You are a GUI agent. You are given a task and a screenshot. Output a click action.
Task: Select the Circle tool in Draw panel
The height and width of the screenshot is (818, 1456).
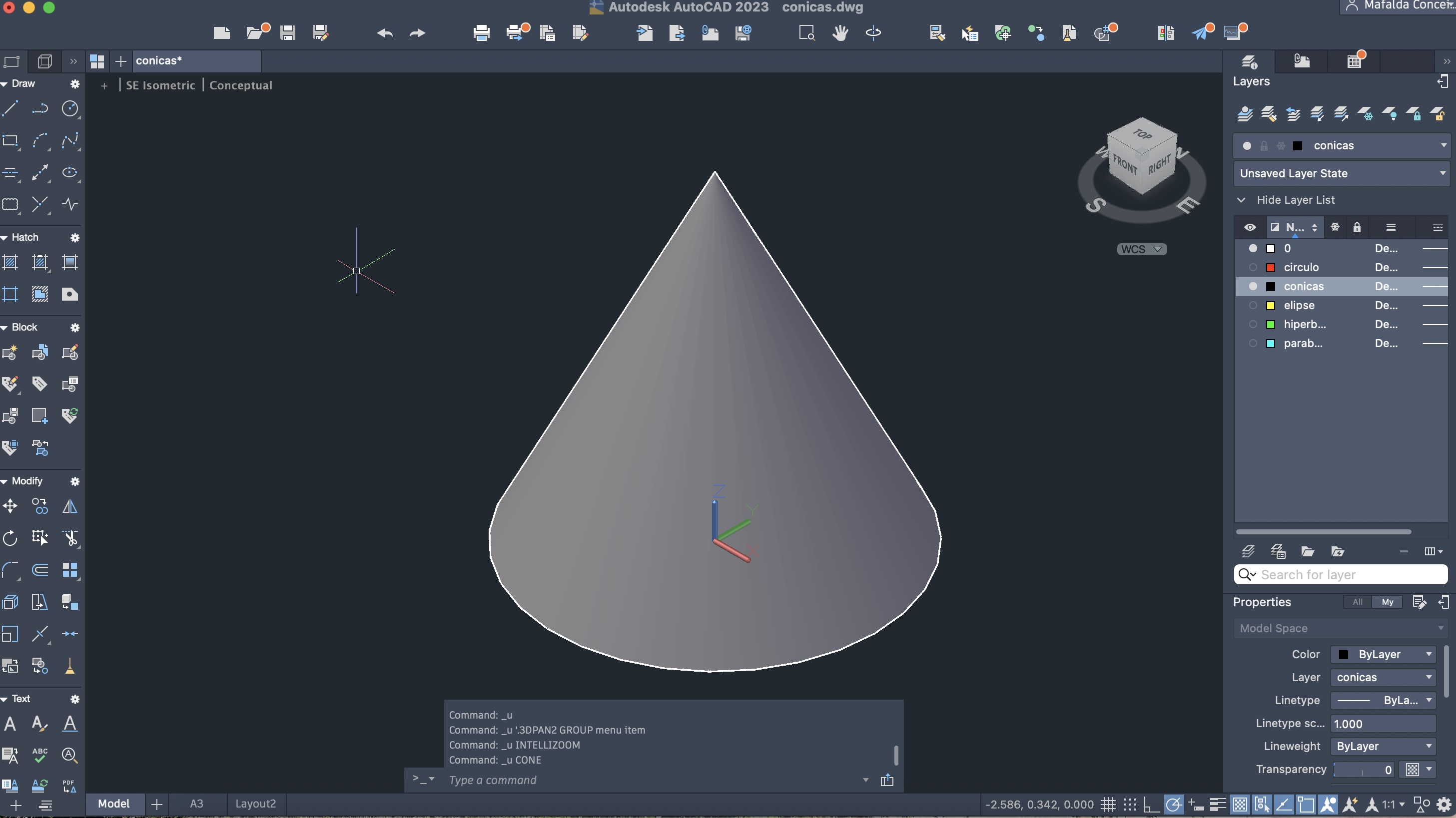(70, 108)
